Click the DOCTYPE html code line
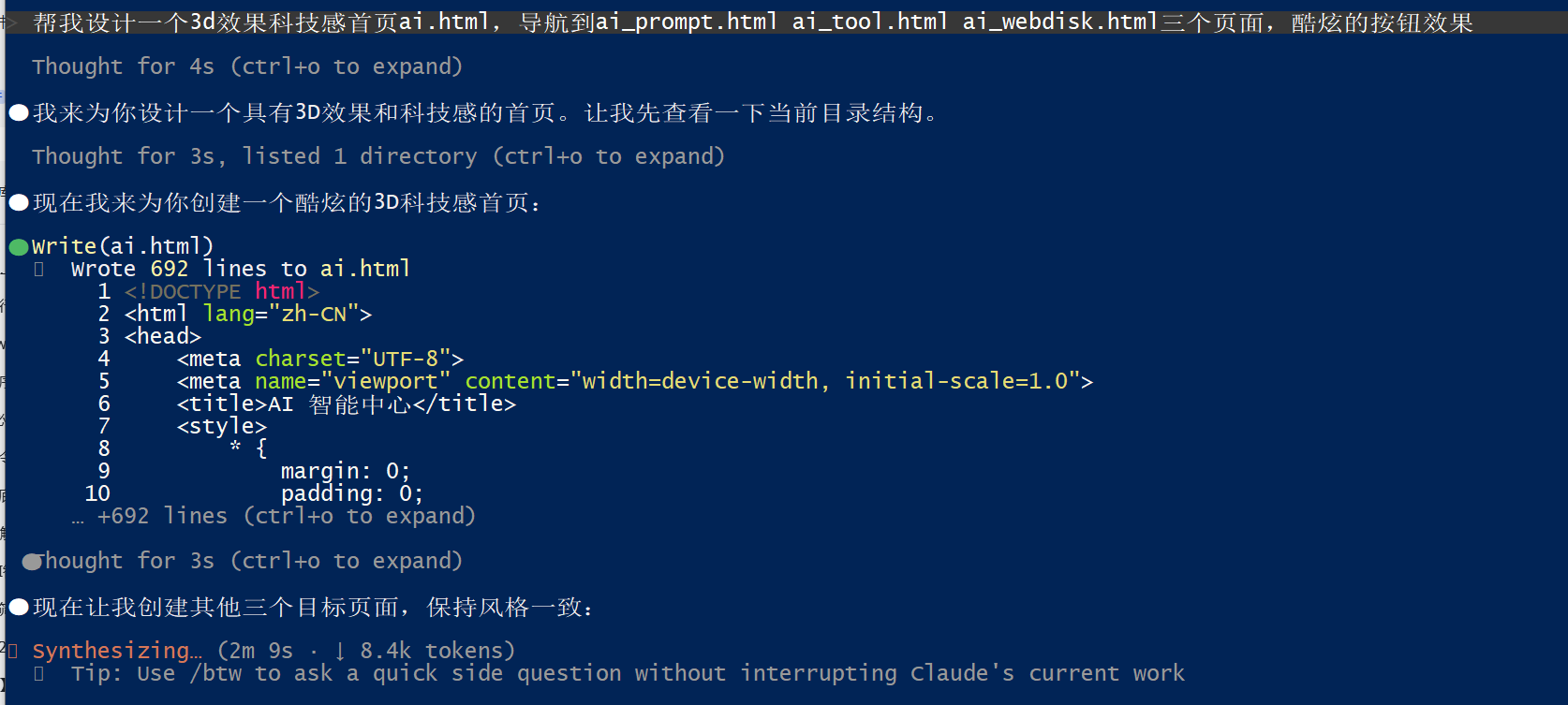 pos(222,291)
